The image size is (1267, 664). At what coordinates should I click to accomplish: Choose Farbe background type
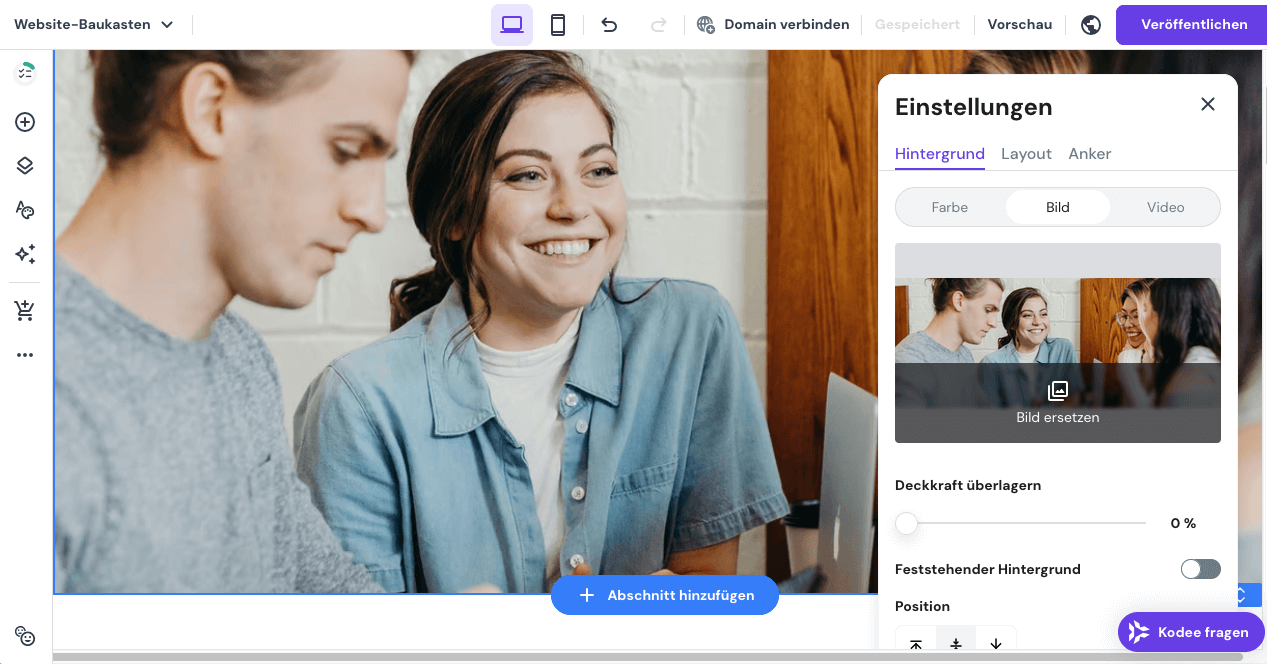(950, 207)
